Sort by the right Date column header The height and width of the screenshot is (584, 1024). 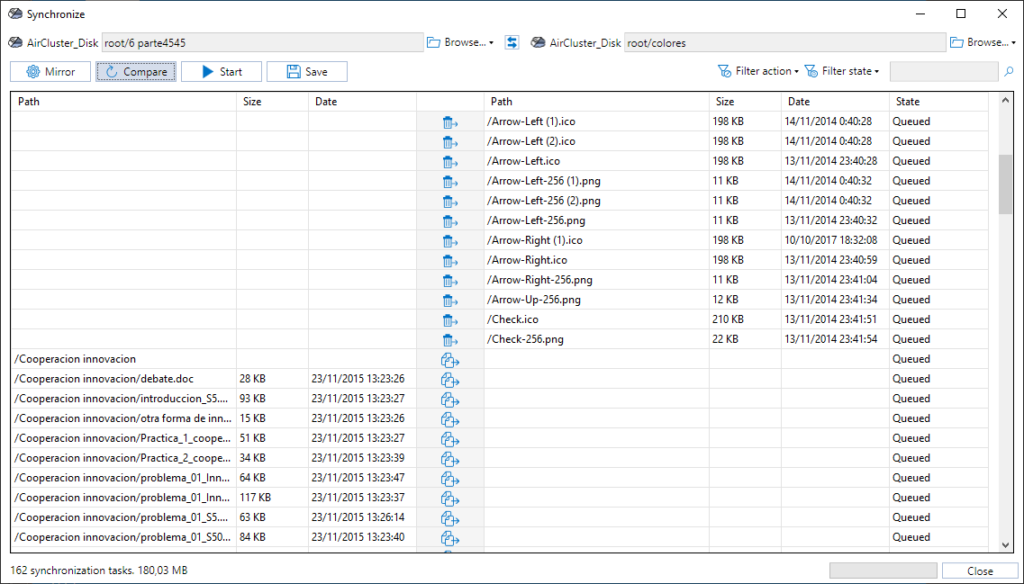[x=835, y=101]
